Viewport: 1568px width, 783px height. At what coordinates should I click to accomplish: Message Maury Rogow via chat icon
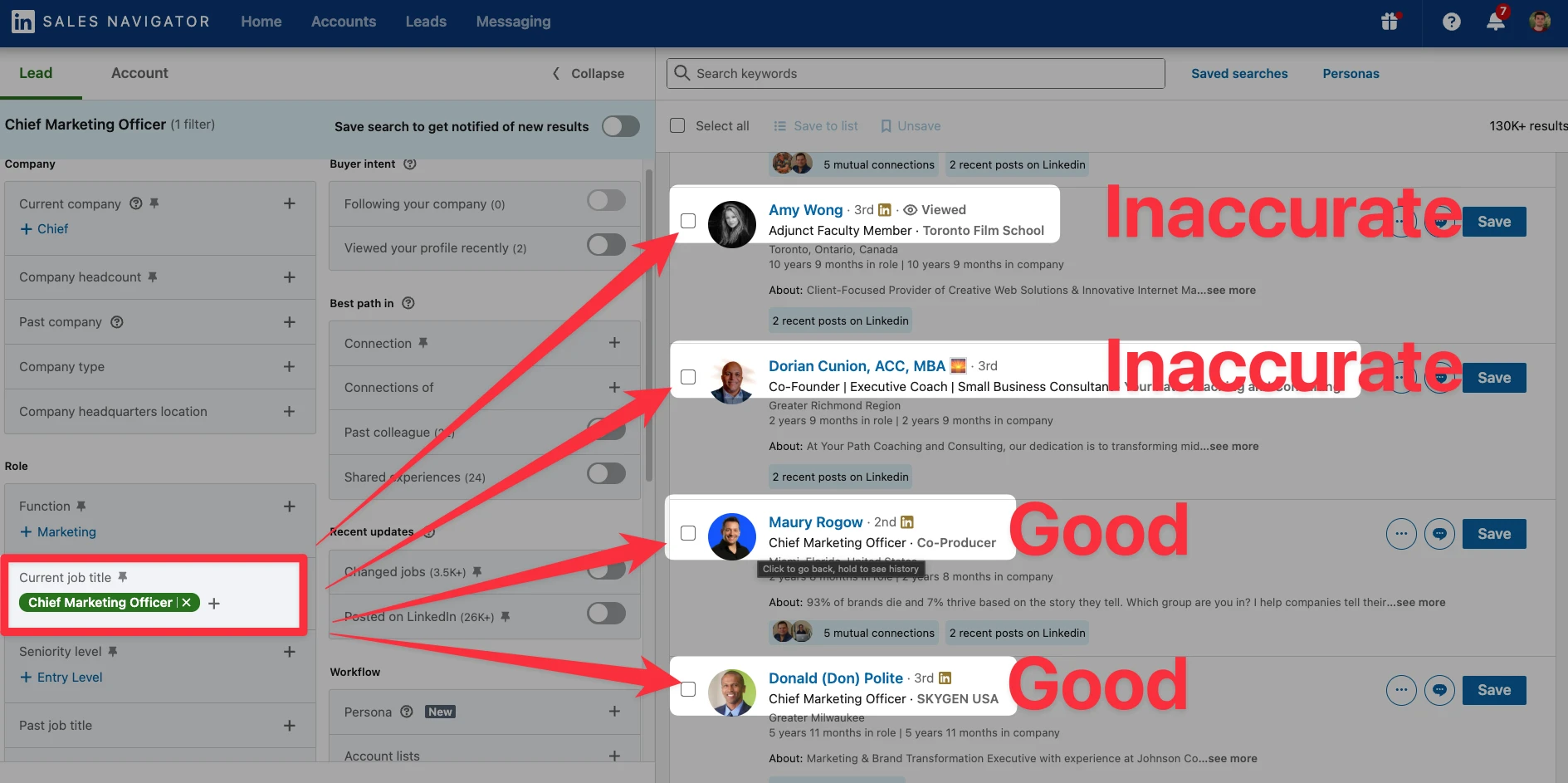pos(1439,534)
